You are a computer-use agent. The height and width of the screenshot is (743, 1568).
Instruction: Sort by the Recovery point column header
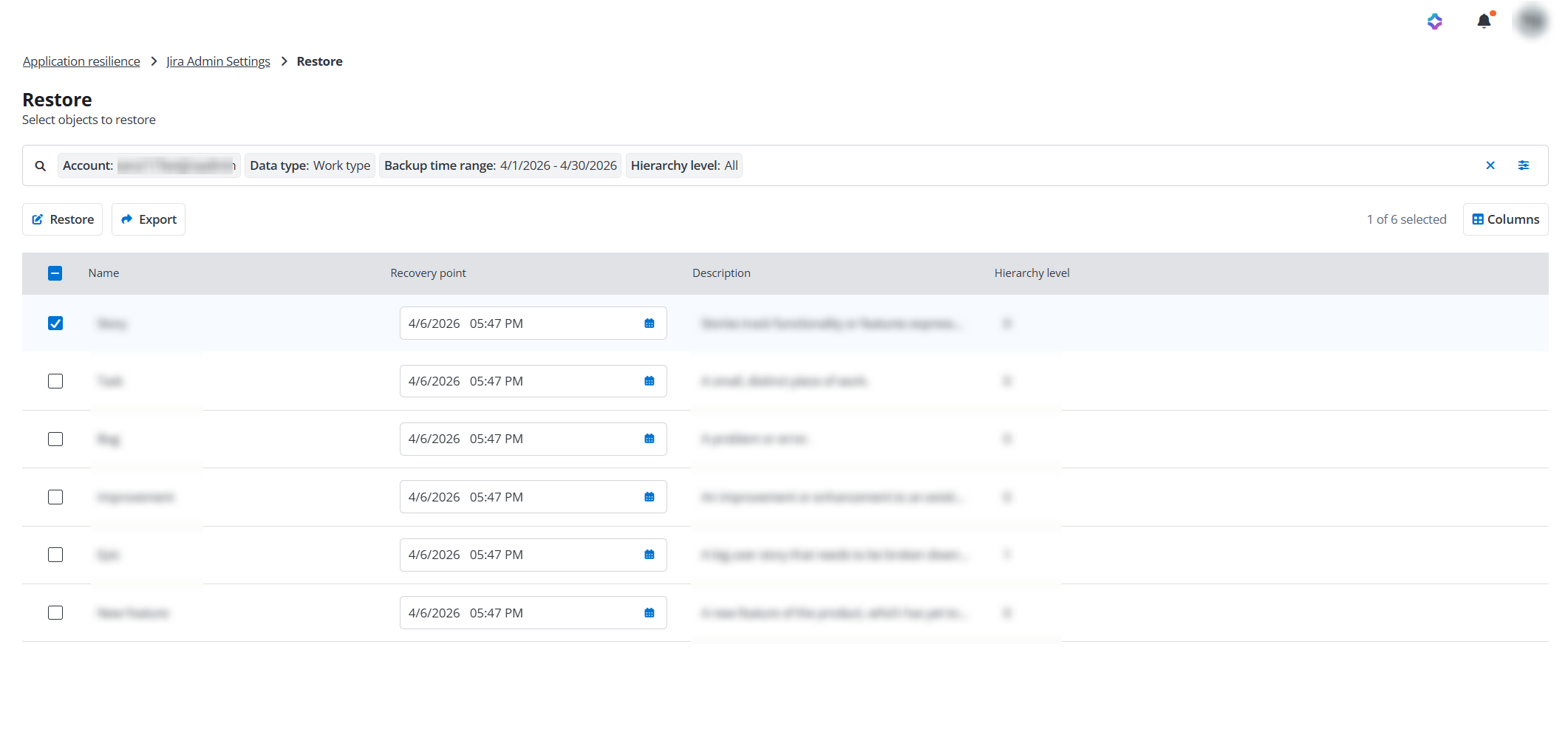tap(428, 273)
